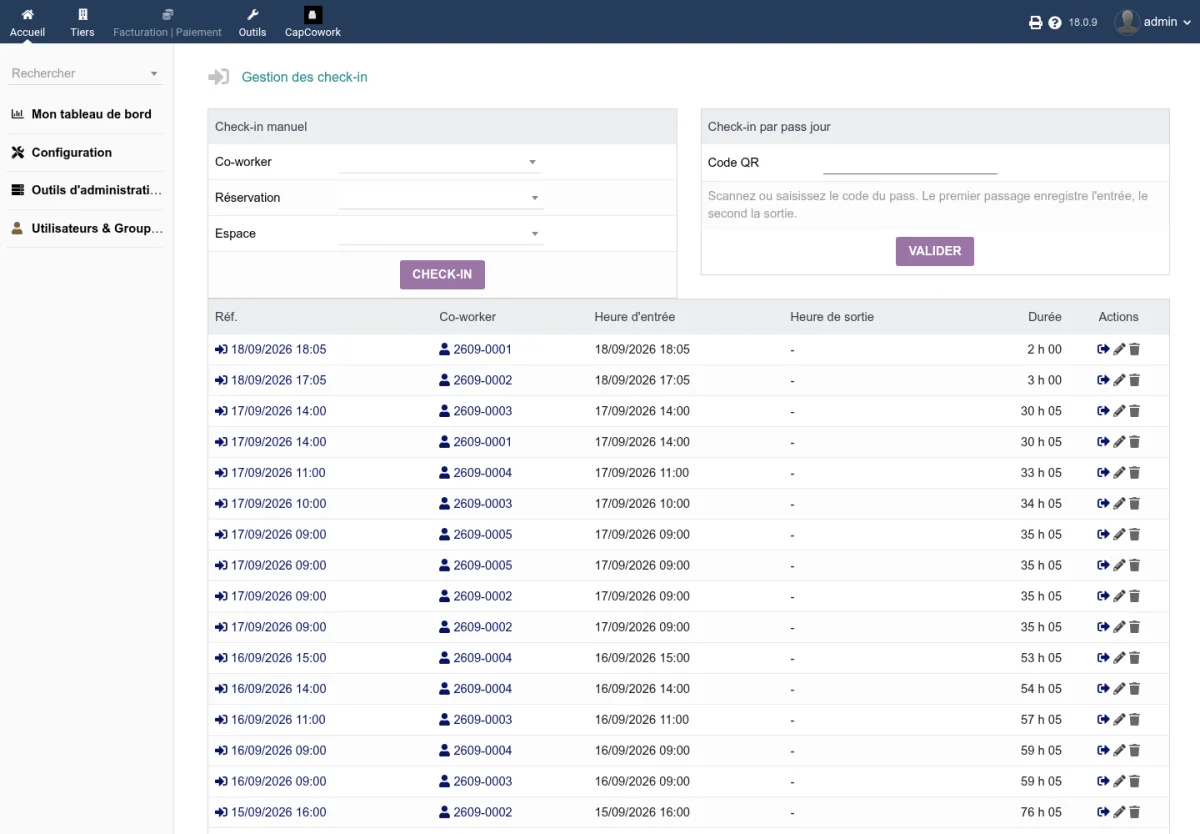Click the Code QR input field
The height and width of the screenshot is (834, 1200).
click(x=910, y=163)
